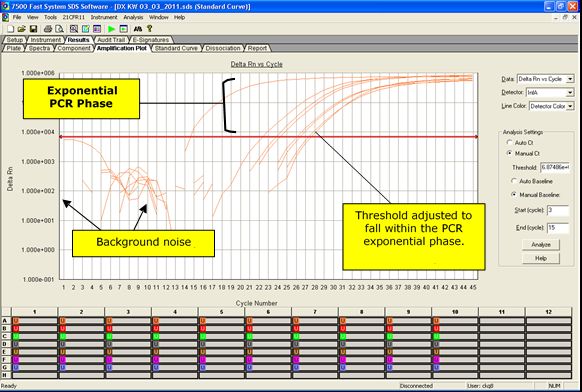Image resolution: width=582 pixels, height=392 pixels.
Task: Open a file with the folder icon
Action: tap(22, 29)
